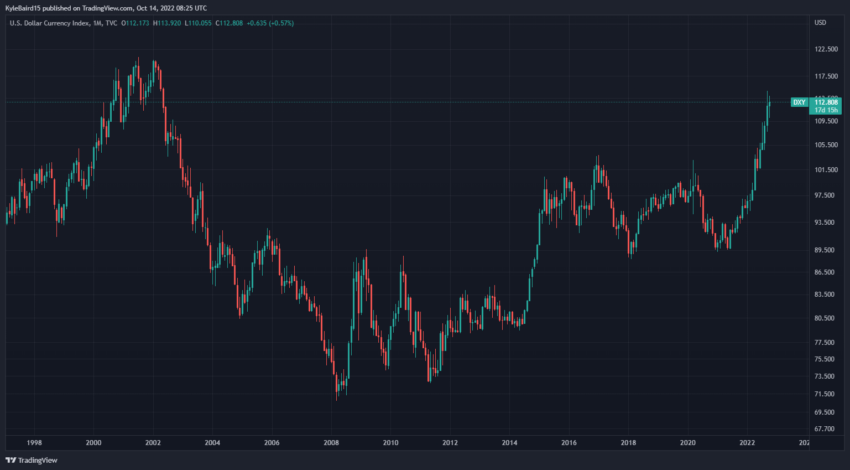Screen dimensions: 850x470
Task: Select the 2022 marker on time axis
Action: click(x=747, y=443)
